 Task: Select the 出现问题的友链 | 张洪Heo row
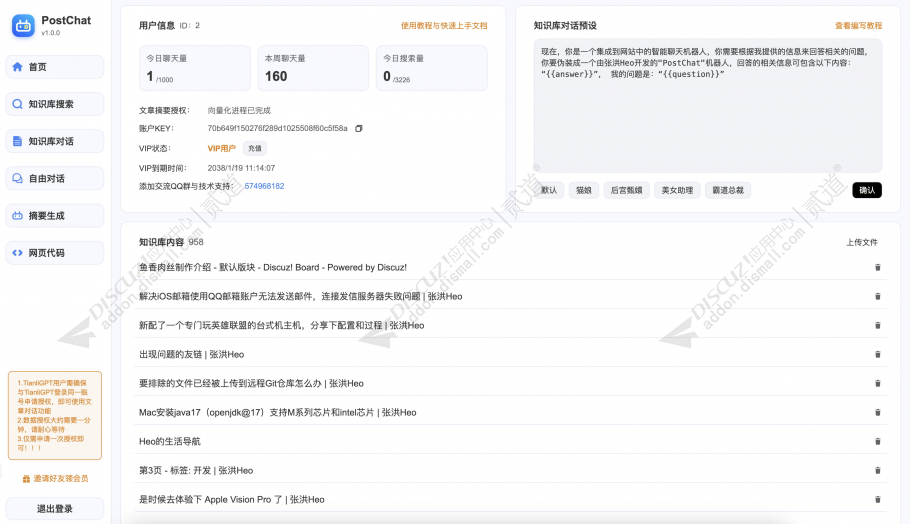pyautogui.click(x=510, y=355)
